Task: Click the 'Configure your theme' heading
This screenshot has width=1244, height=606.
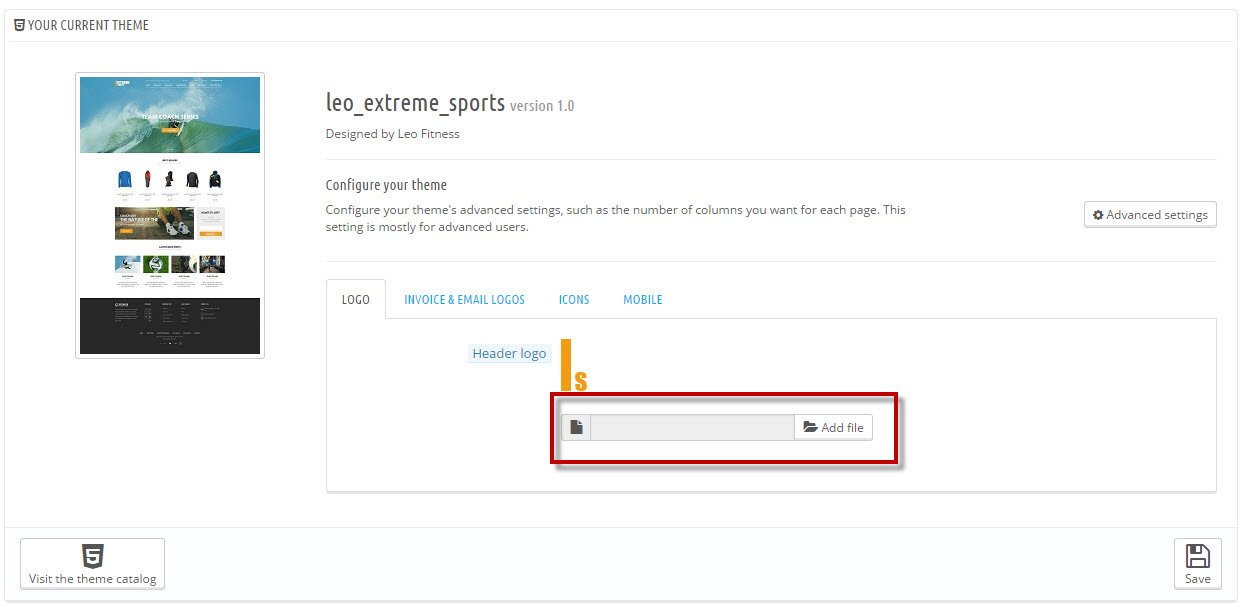Action: (386, 185)
